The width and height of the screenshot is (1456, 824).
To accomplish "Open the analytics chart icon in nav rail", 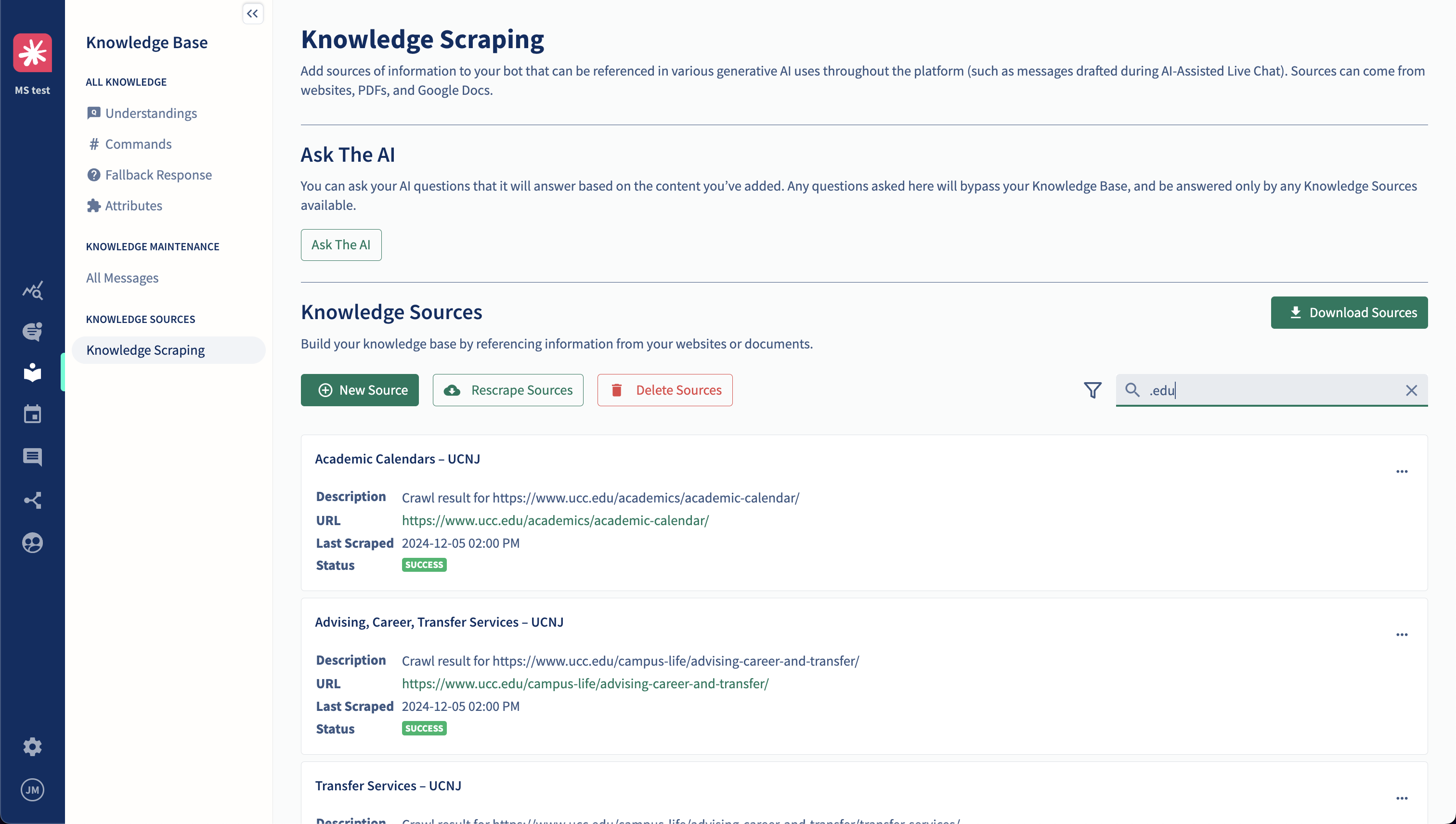I will pyautogui.click(x=32, y=290).
